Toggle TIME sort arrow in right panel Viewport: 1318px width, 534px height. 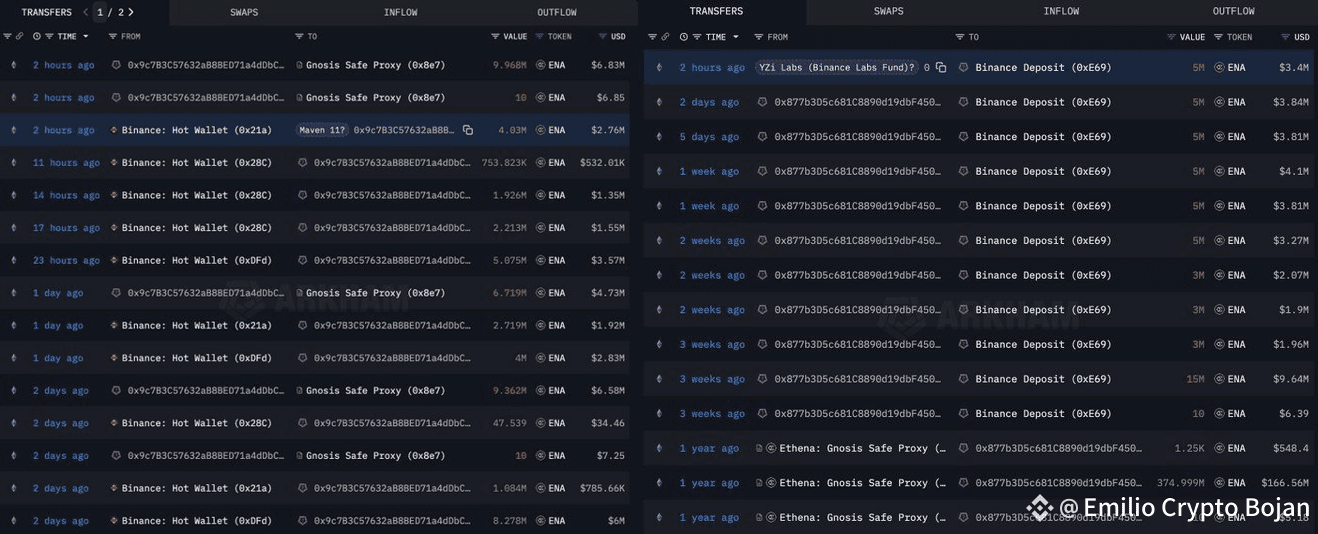click(x=735, y=37)
